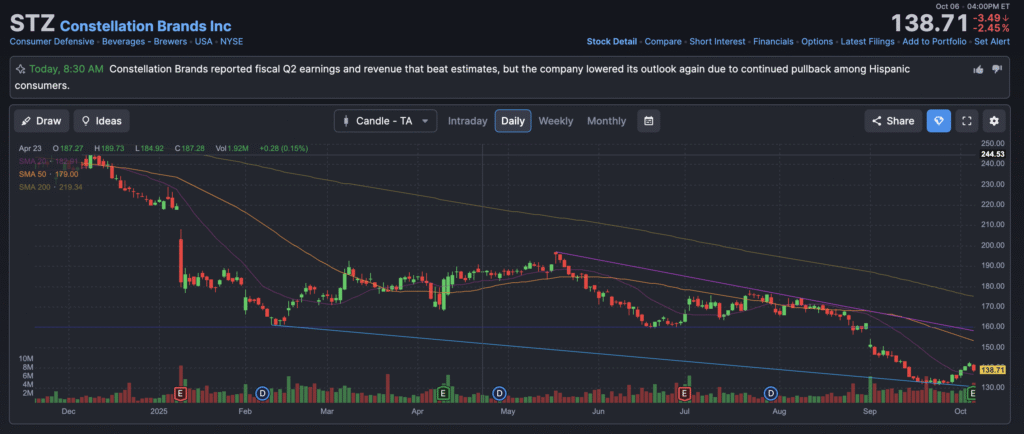
Task: Open chart settings gear icon
Action: 993,121
